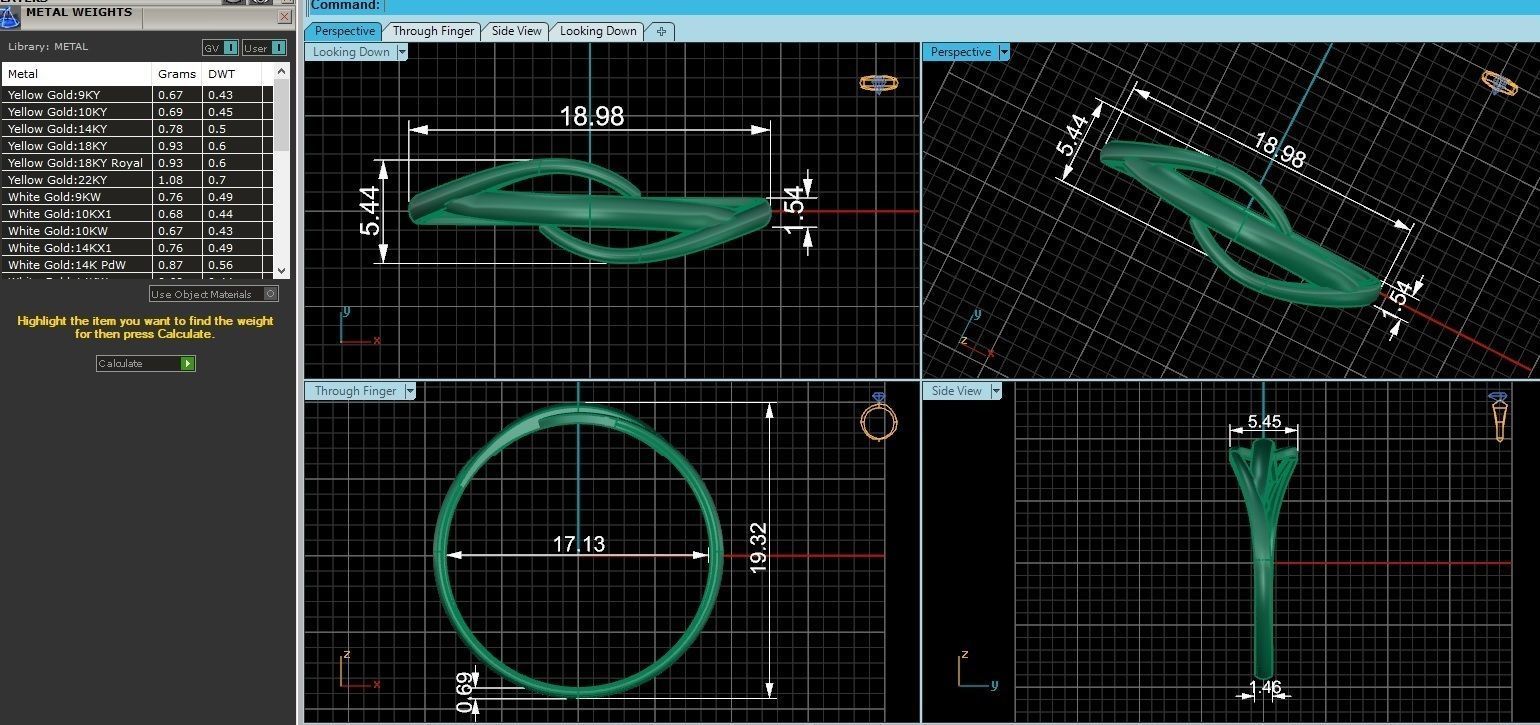Switch to the Through Finger tab

click(433, 31)
